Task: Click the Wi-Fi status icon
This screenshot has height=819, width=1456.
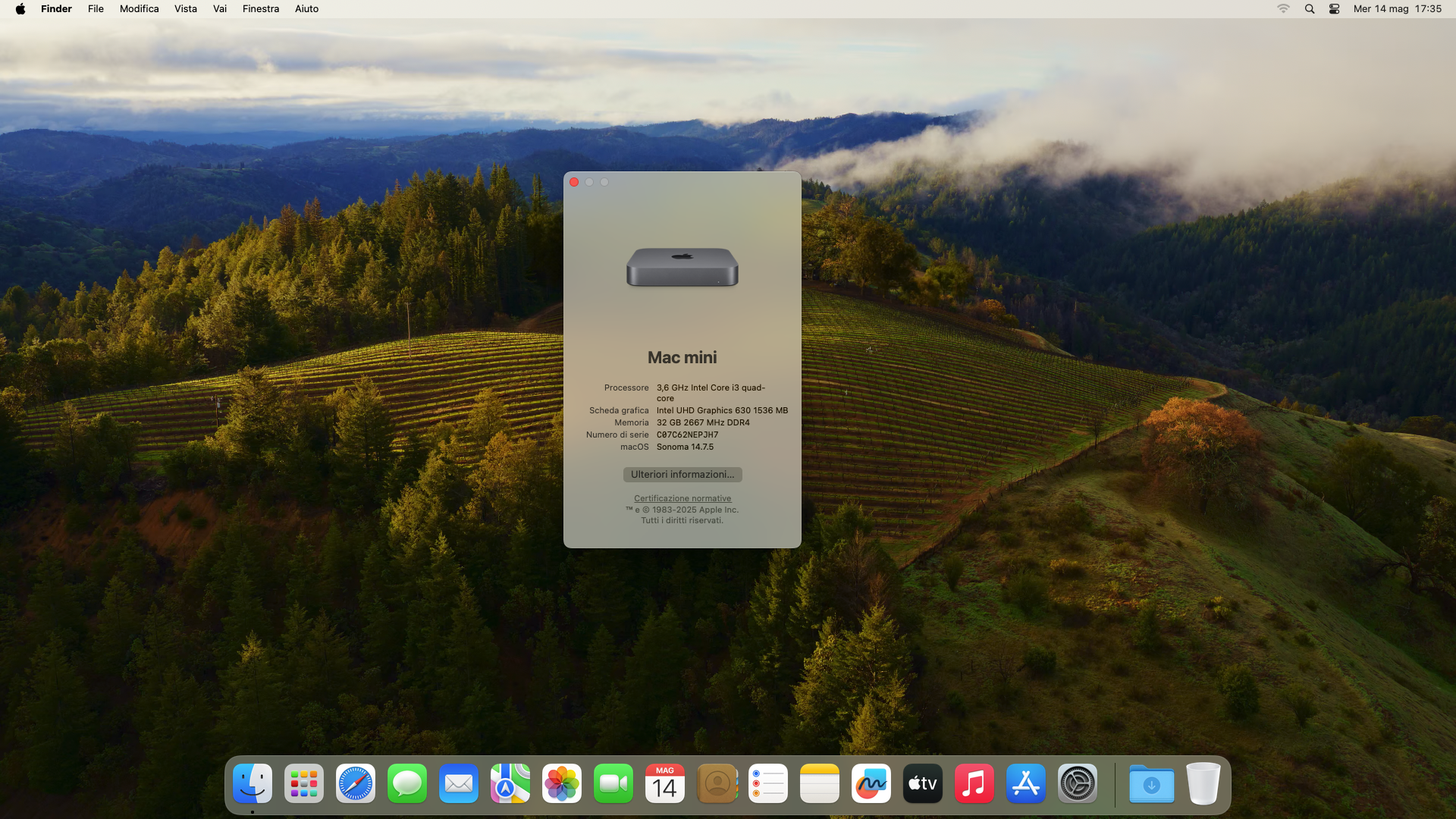Action: (x=1283, y=9)
